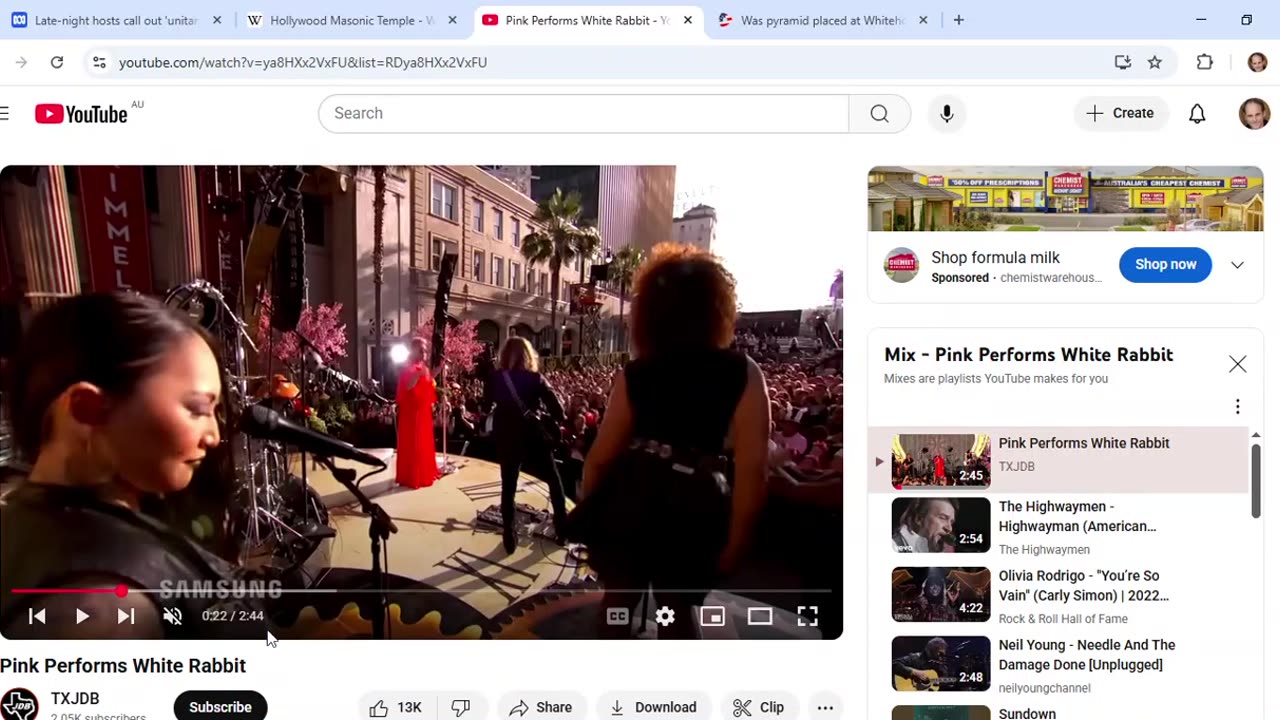Image resolution: width=1280 pixels, height=720 pixels.
Task: Open TXJDB channel avatar
Action: [18, 705]
